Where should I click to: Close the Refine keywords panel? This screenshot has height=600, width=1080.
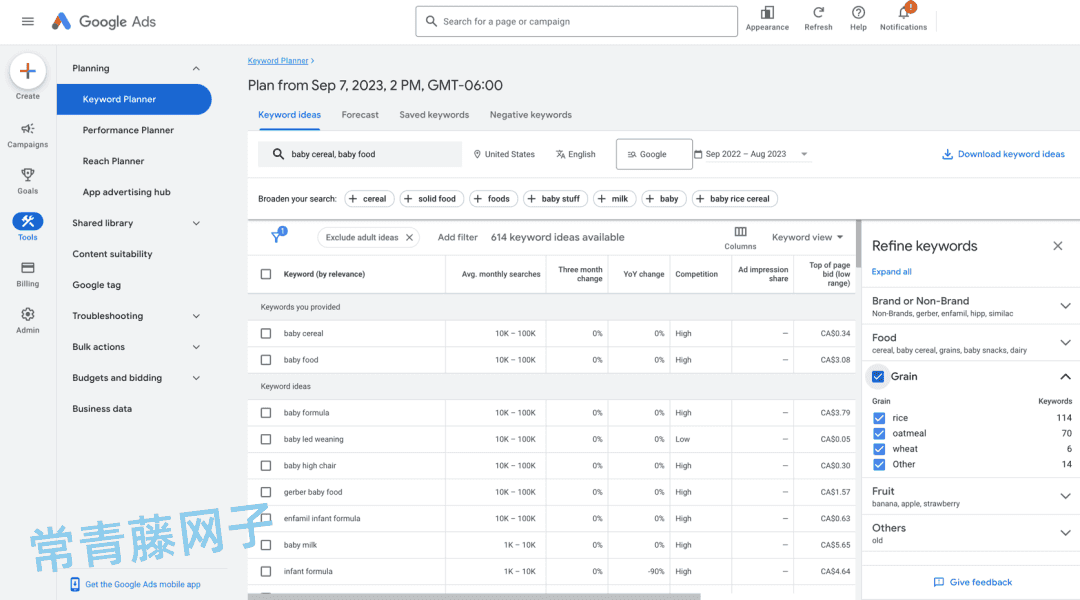pos(1058,246)
